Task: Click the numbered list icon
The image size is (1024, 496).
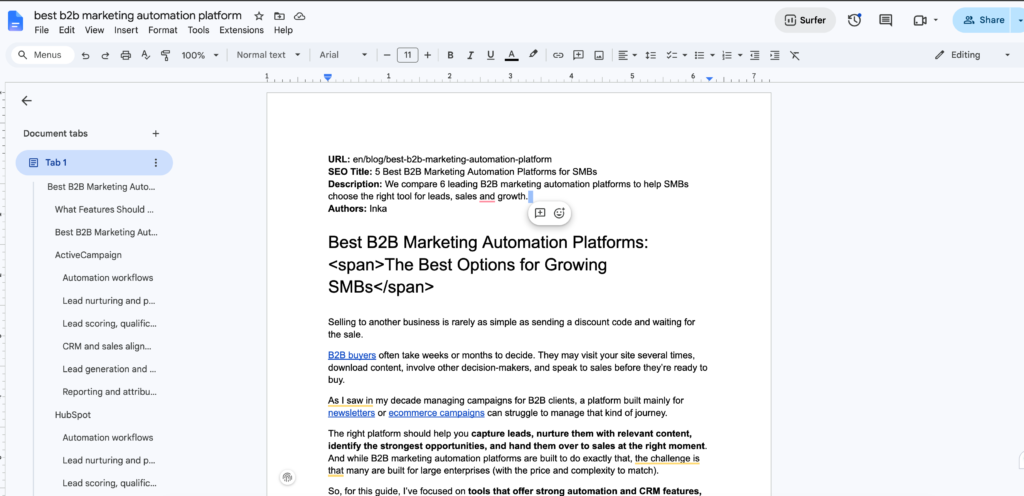Action: 727,55
